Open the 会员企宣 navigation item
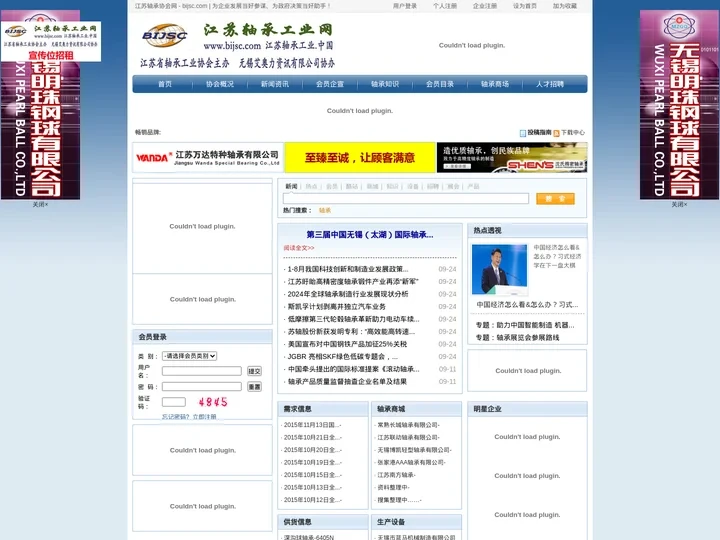The height and width of the screenshot is (540, 720). pos(330,84)
